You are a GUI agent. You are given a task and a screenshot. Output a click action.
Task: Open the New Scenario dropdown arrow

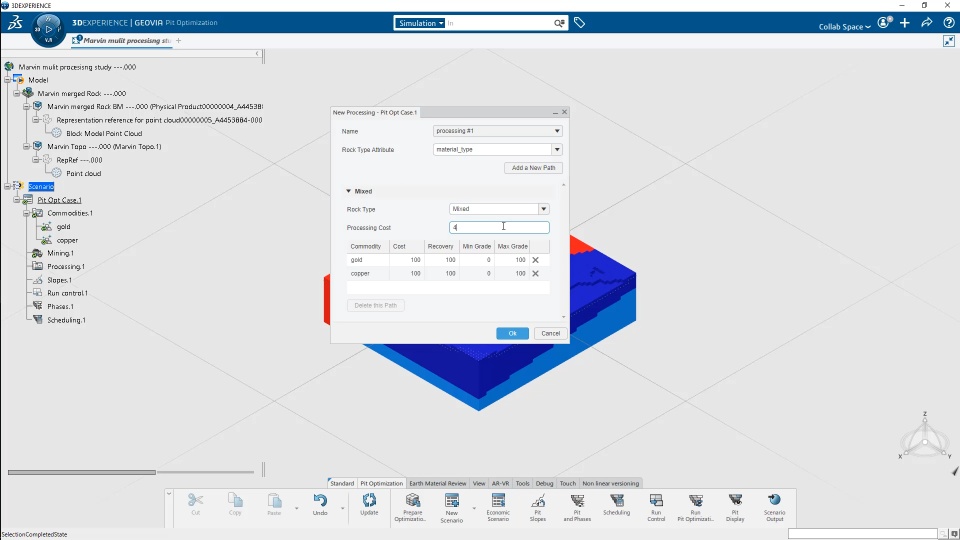[x=473, y=508]
